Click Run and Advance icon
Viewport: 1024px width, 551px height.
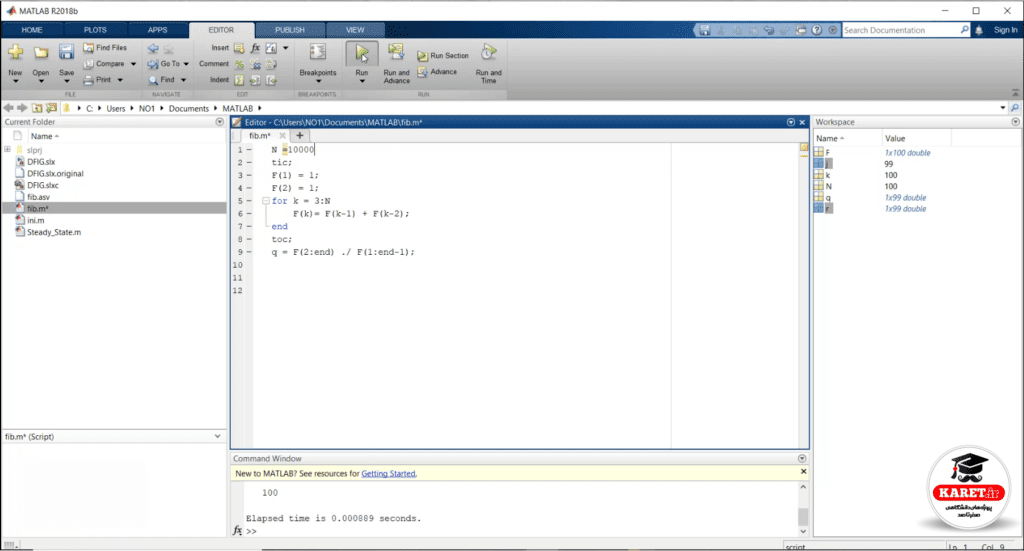click(x=396, y=53)
